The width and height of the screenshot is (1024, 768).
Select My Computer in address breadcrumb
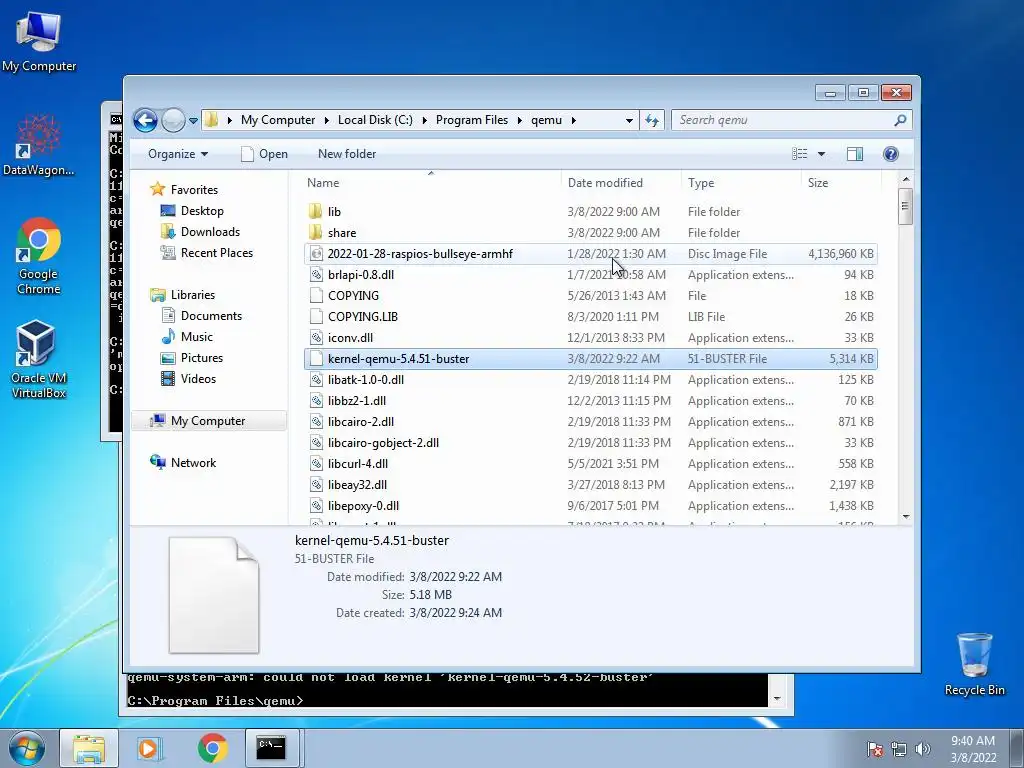(x=278, y=120)
